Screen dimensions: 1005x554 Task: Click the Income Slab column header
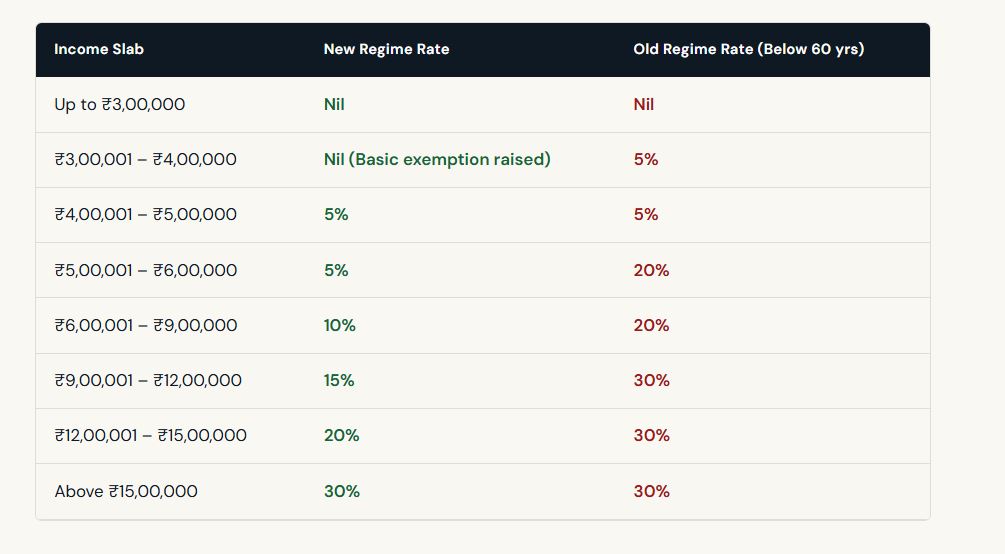(x=99, y=49)
